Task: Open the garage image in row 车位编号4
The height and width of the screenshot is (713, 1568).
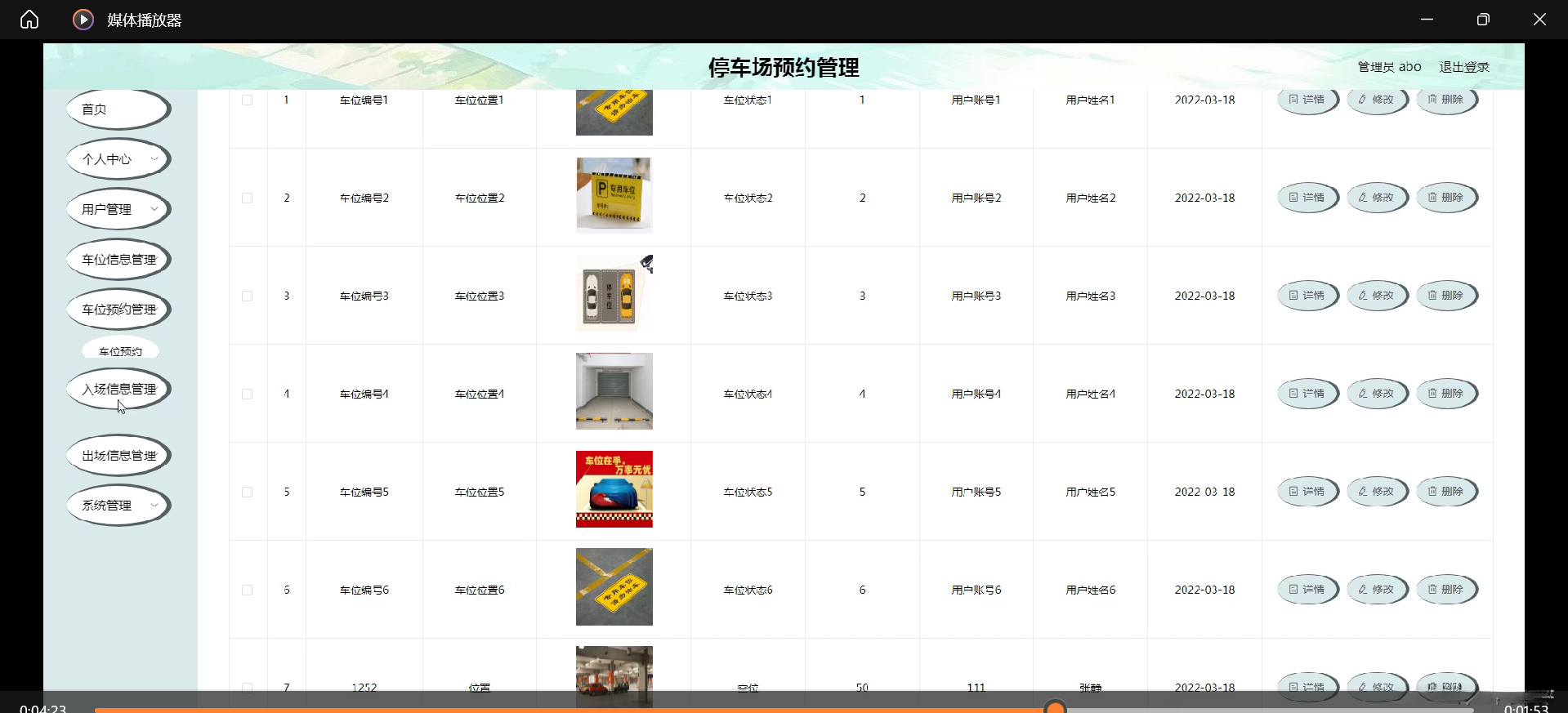Action: tap(614, 391)
